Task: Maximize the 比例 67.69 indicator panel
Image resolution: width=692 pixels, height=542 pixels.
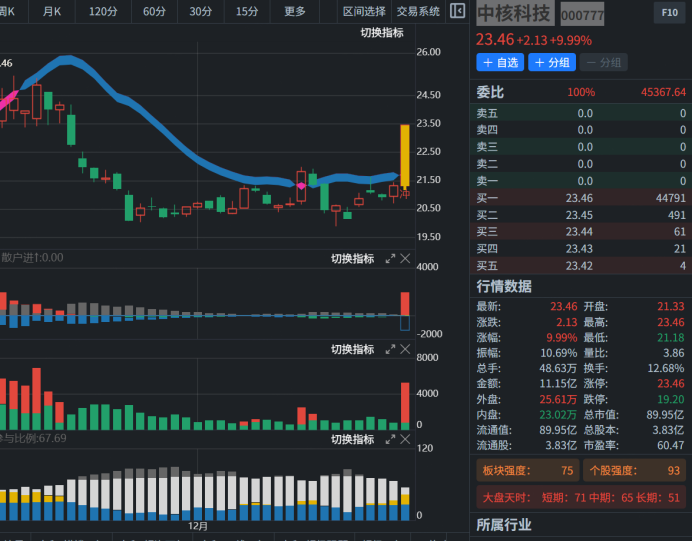Action: point(390,439)
